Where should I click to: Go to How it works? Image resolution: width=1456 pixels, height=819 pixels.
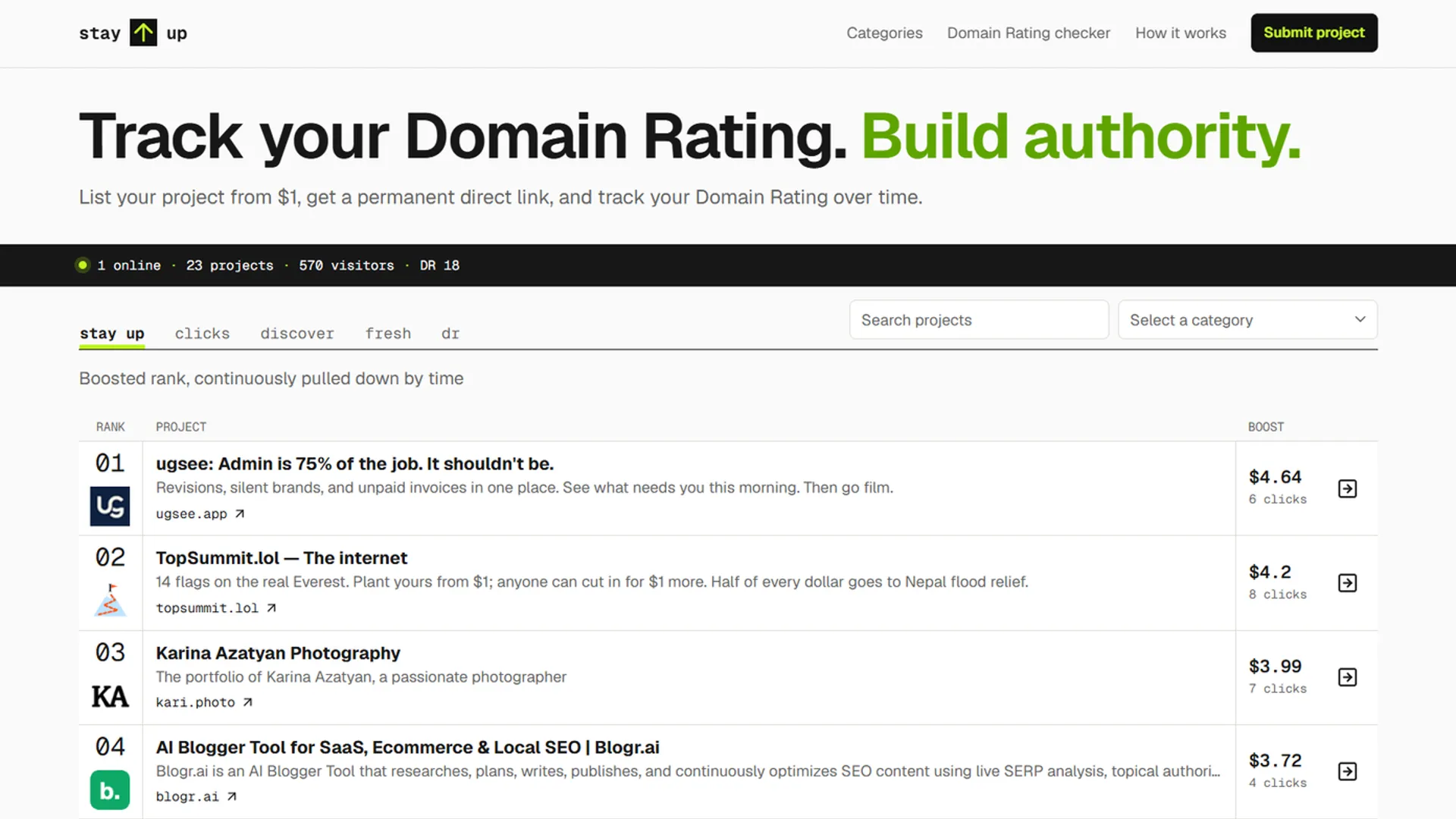[1181, 33]
